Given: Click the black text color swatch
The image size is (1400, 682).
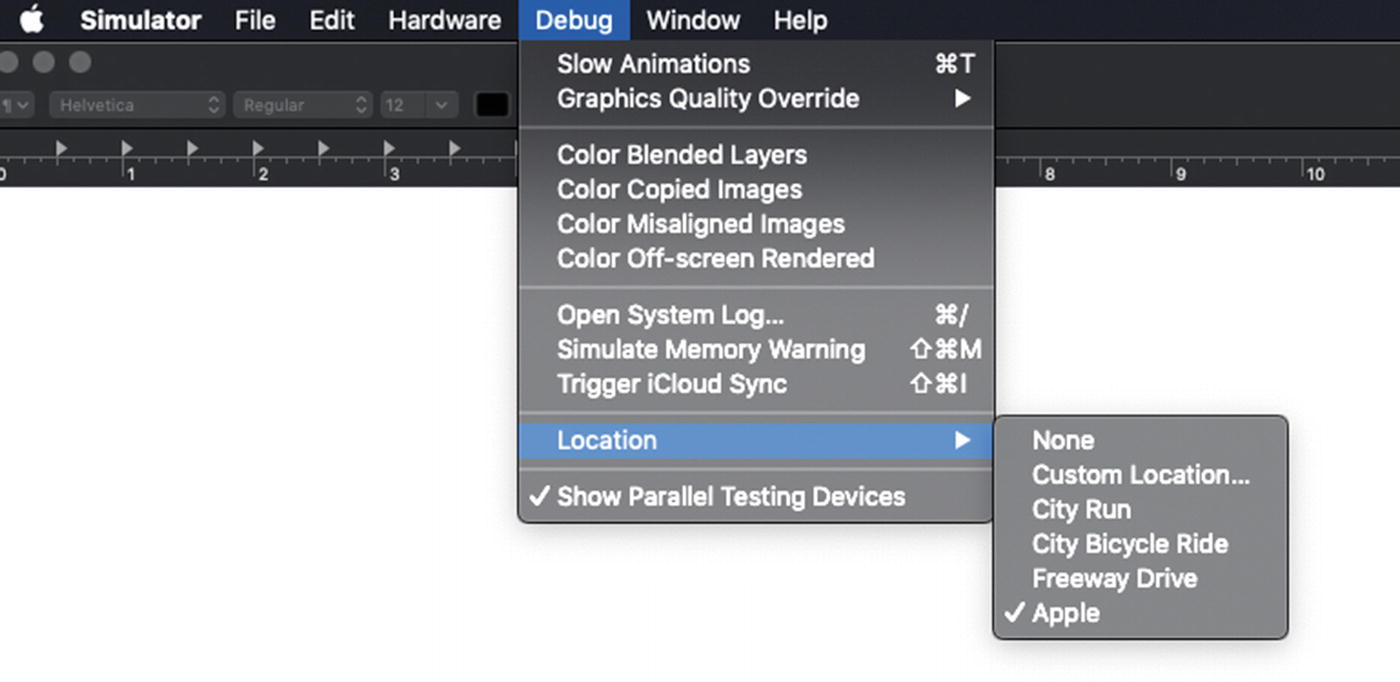Looking at the screenshot, I should tap(492, 104).
